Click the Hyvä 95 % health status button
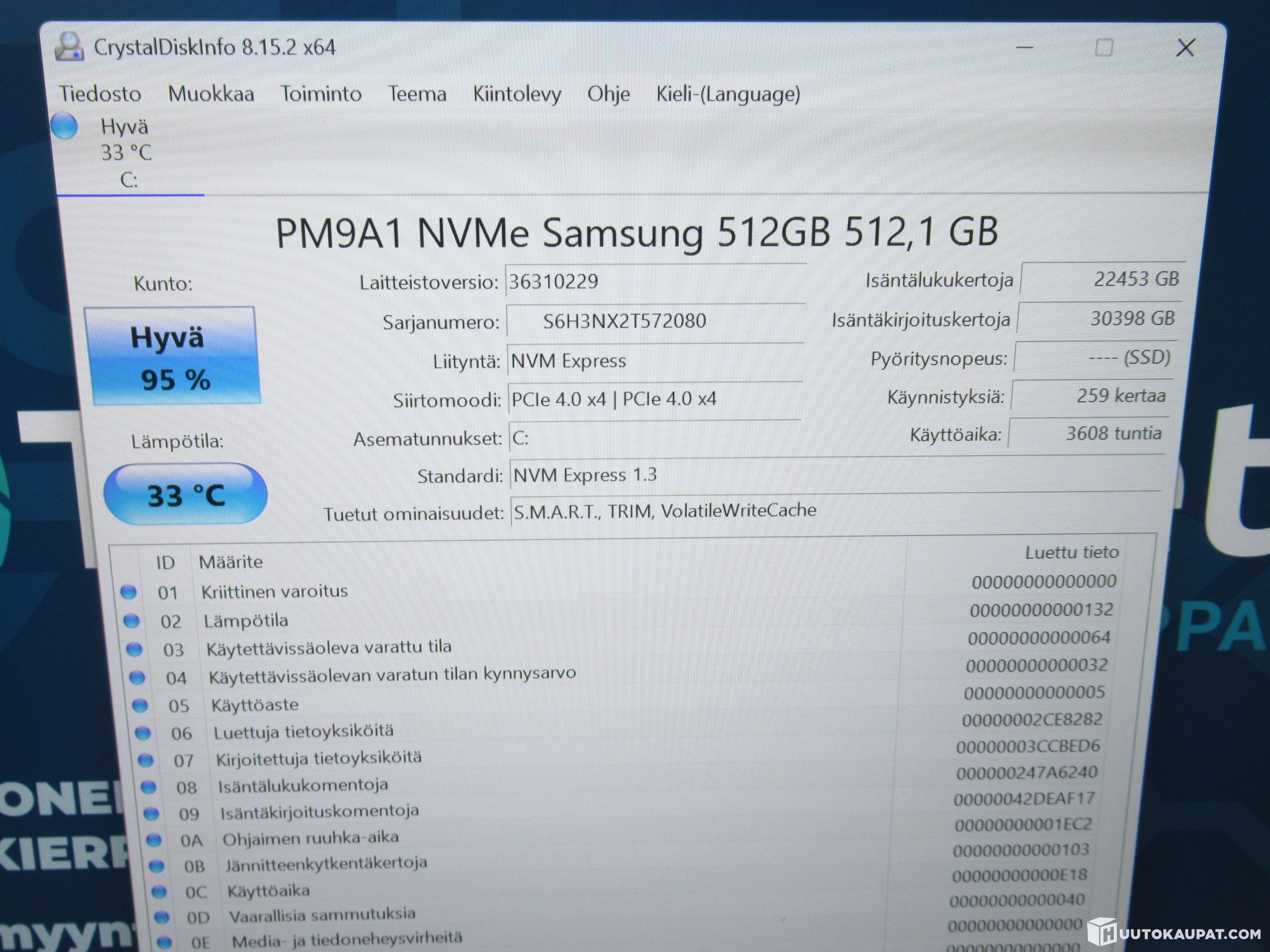Viewport: 1270px width, 952px height. coord(172,356)
